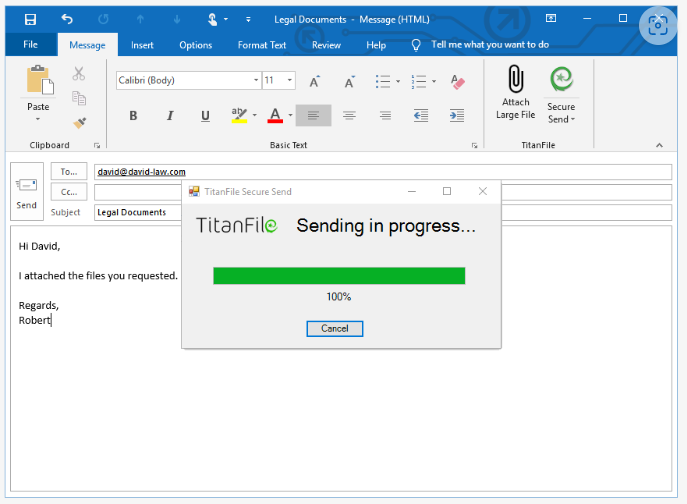Expand the numbering style arrow
Screen dimensions: 687x504
coord(434,81)
